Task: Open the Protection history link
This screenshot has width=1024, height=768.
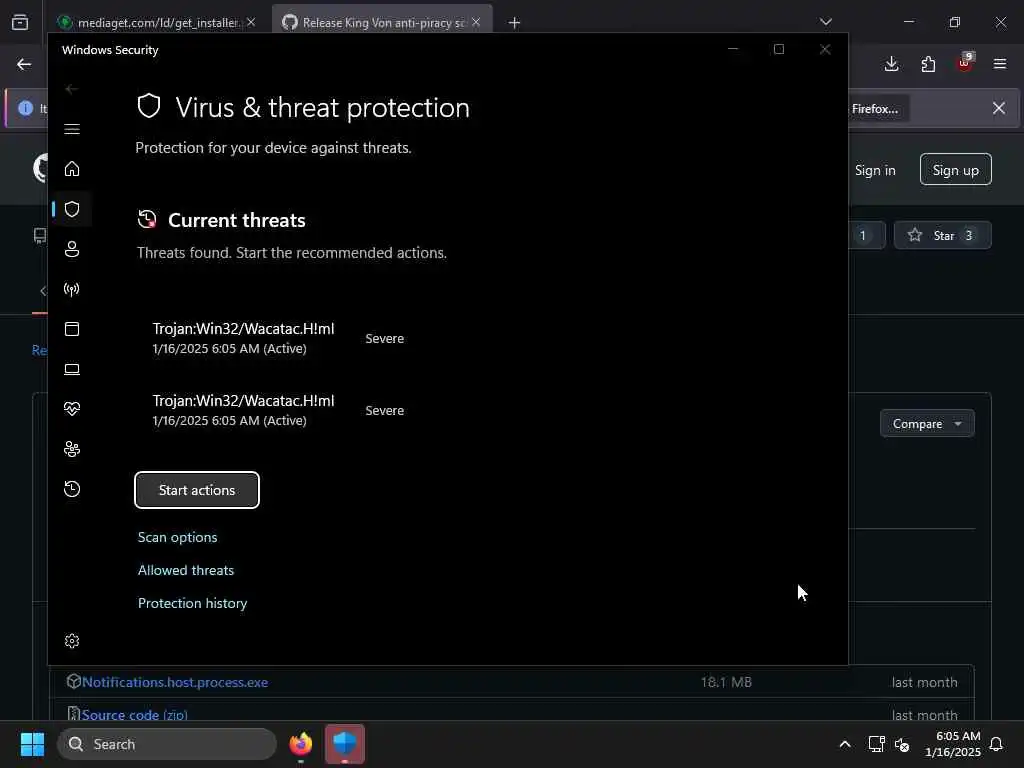Action: (x=193, y=603)
